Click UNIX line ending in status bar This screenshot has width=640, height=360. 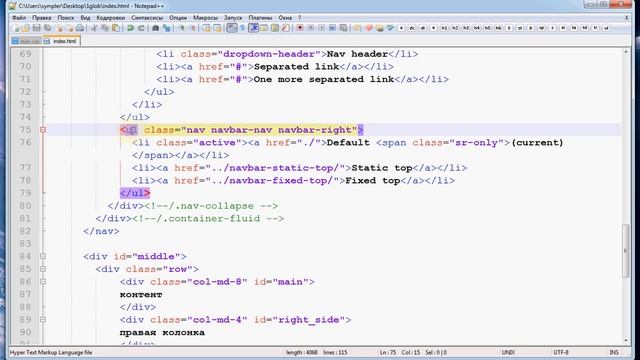click(x=508, y=352)
